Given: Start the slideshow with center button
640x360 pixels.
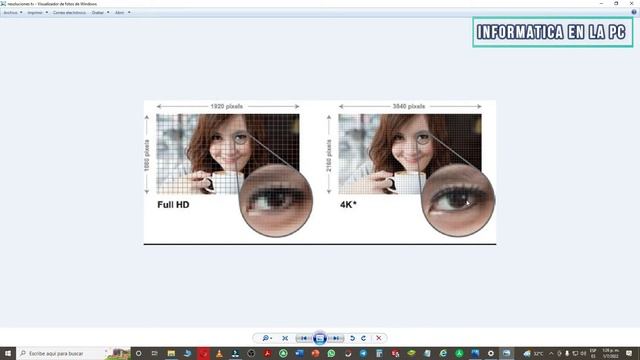Looking at the screenshot, I should [x=320, y=338].
